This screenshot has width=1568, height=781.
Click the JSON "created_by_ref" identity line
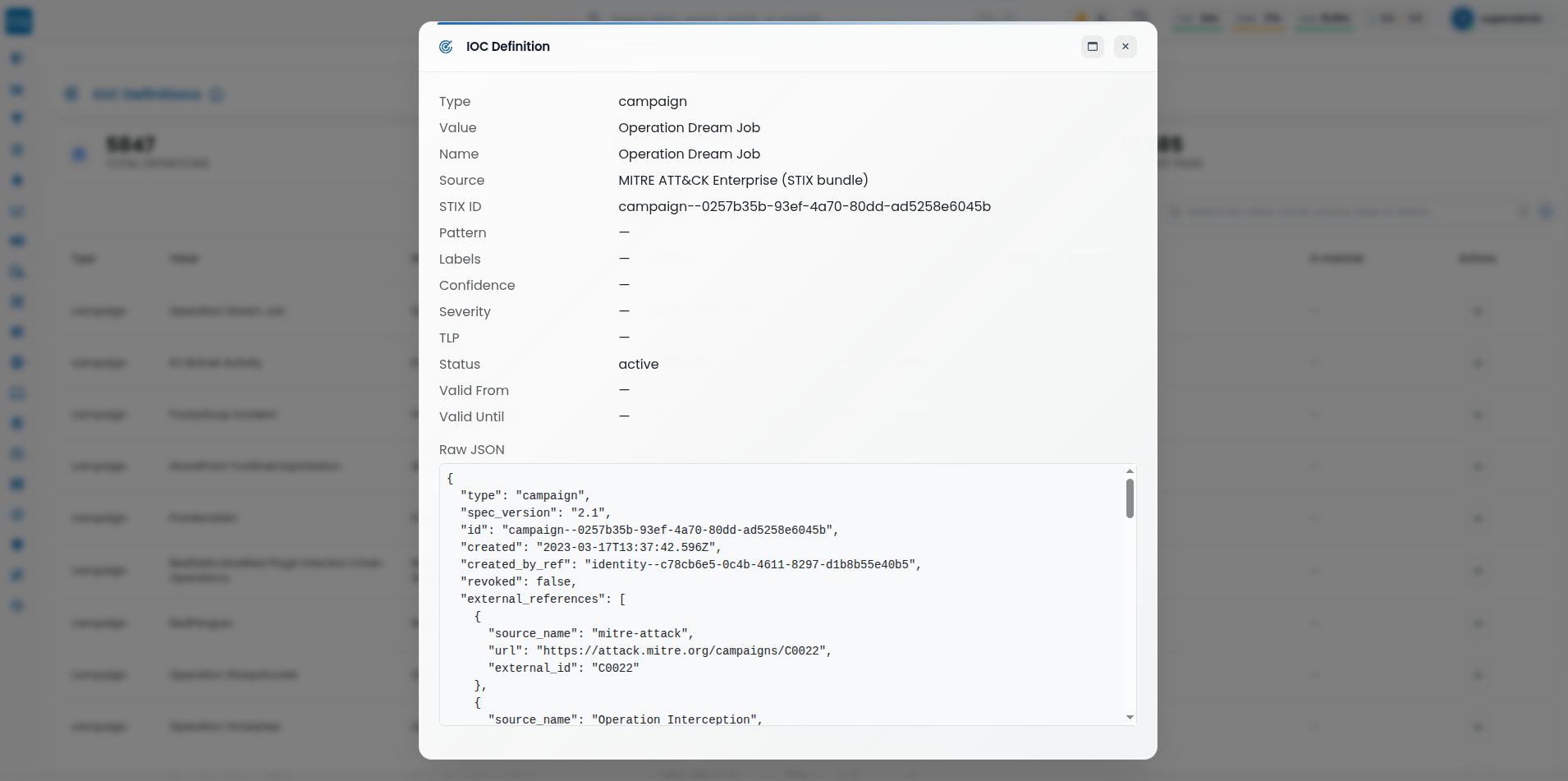[x=691, y=565]
